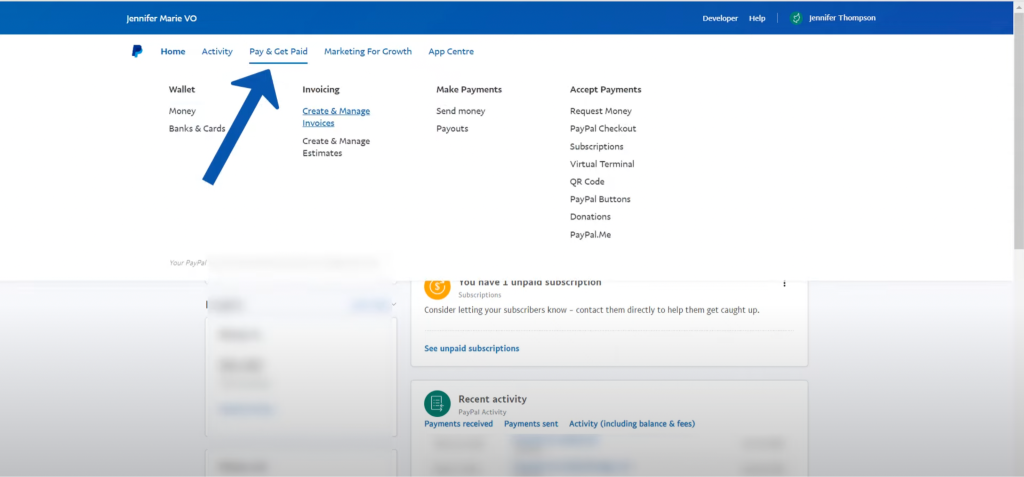
Task: Click the page vertical scrollbar
Action: coord(1019,131)
